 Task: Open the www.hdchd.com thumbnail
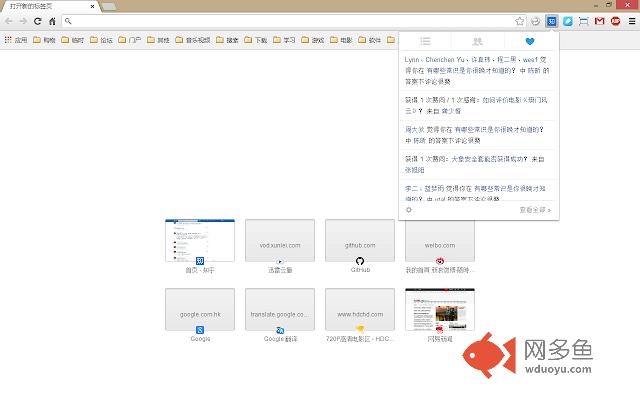360,309
